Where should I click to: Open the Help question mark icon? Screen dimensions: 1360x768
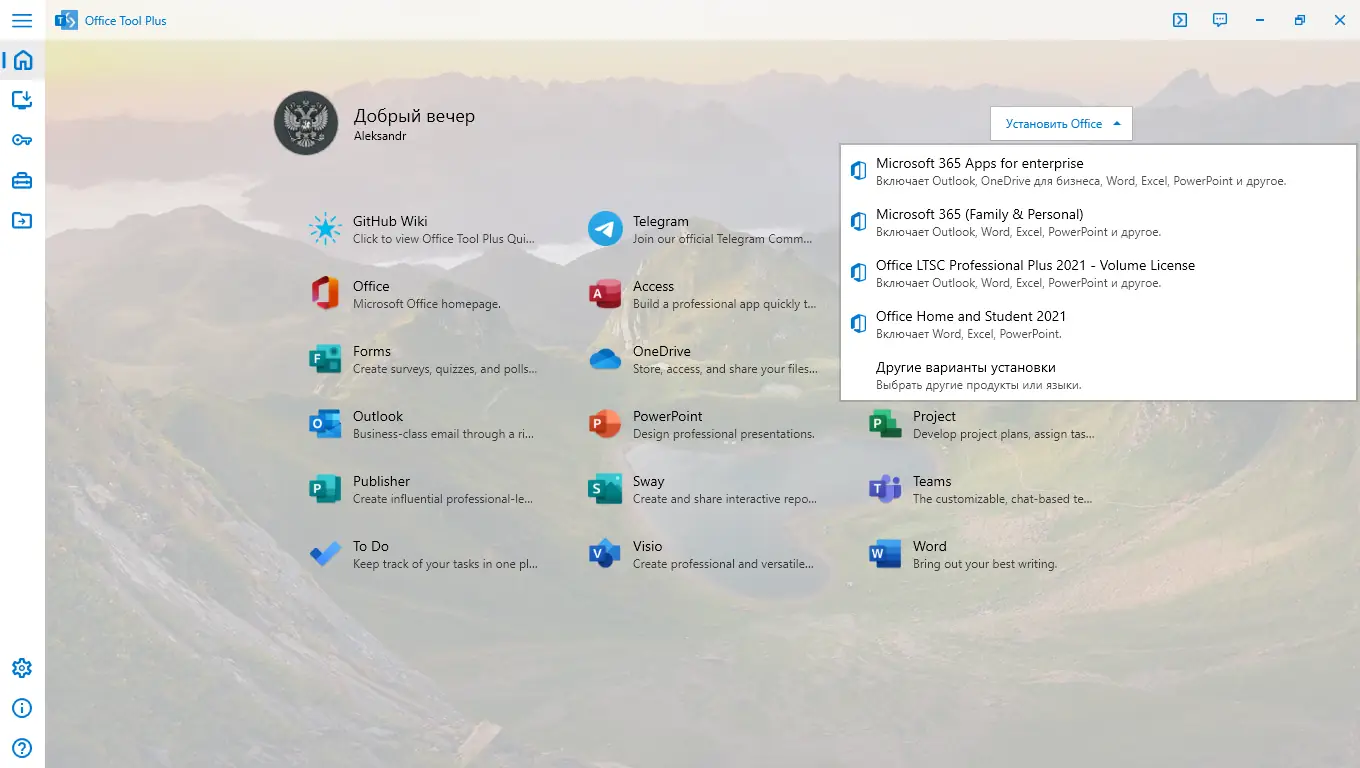pyautogui.click(x=22, y=748)
